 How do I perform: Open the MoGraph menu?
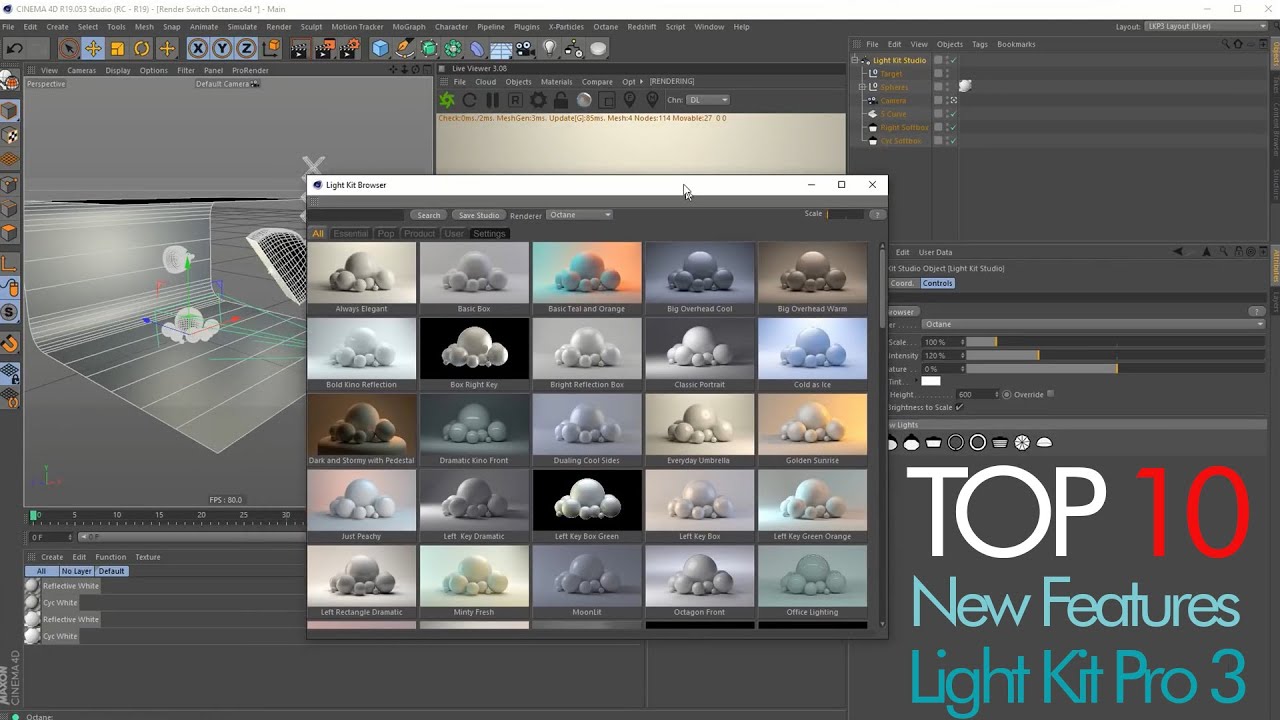407,27
